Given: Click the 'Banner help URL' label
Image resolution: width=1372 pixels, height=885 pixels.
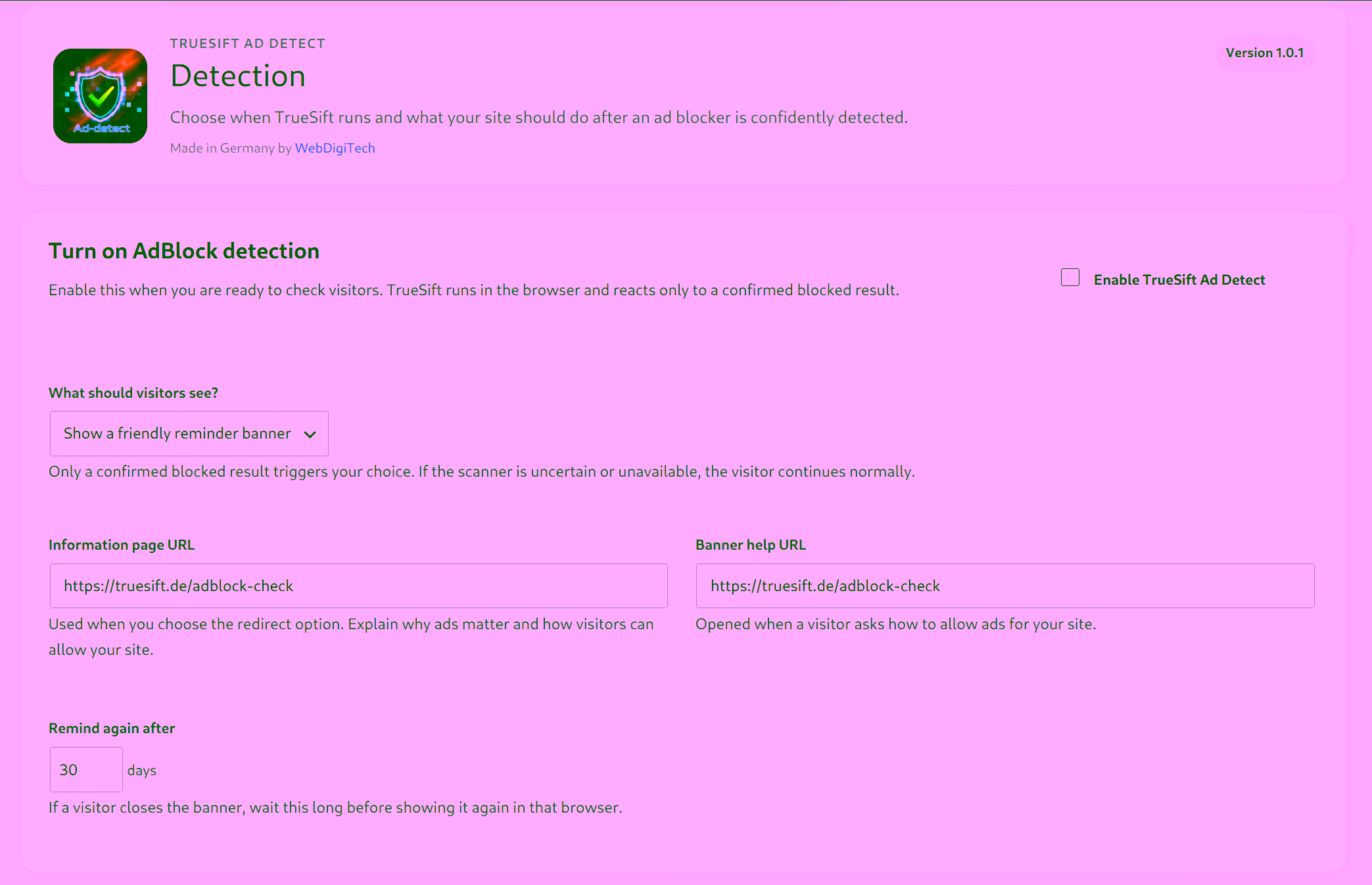Looking at the screenshot, I should pyautogui.click(x=751, y=545).
